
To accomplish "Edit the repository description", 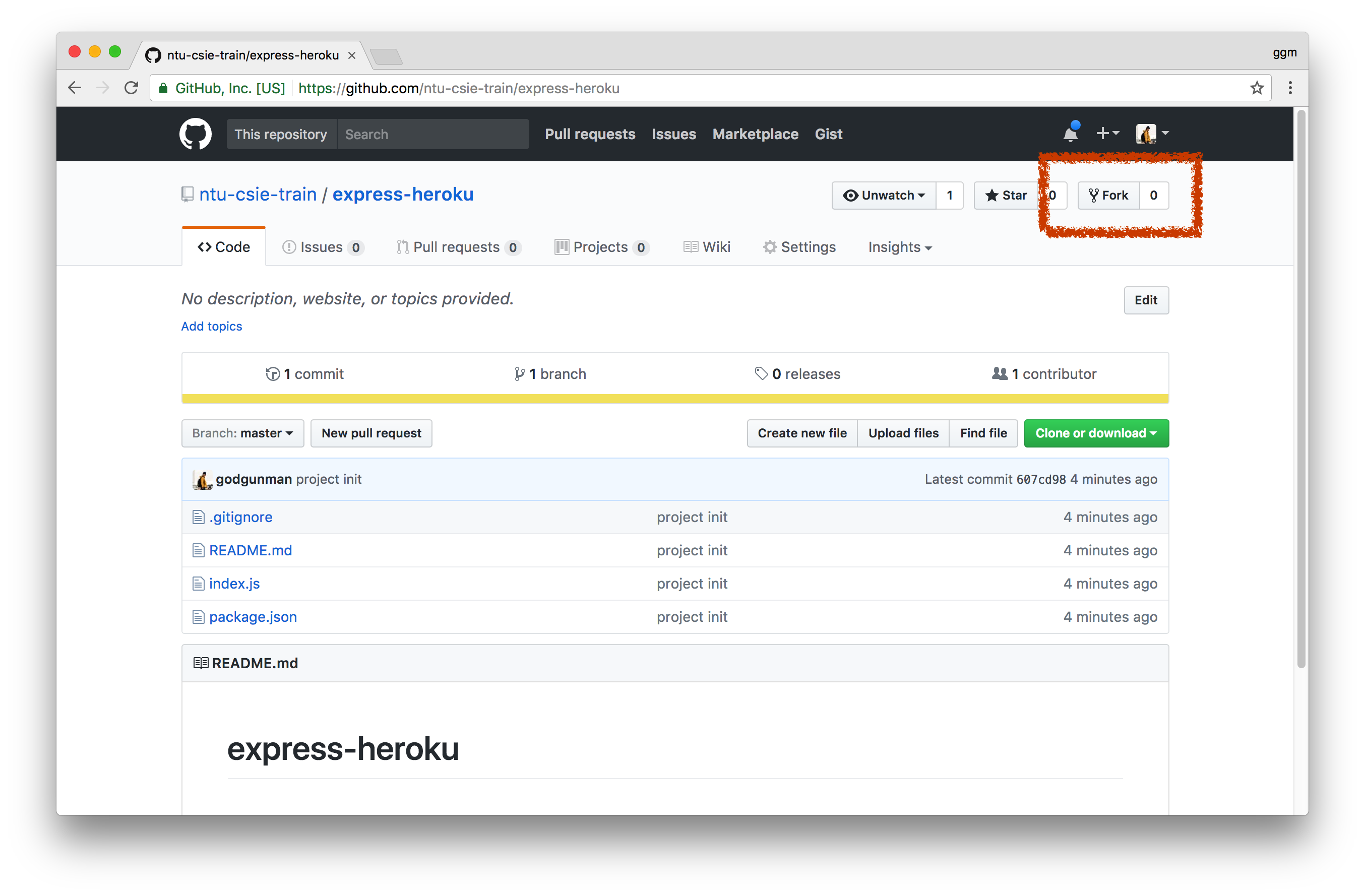I will coord(1145,300).
